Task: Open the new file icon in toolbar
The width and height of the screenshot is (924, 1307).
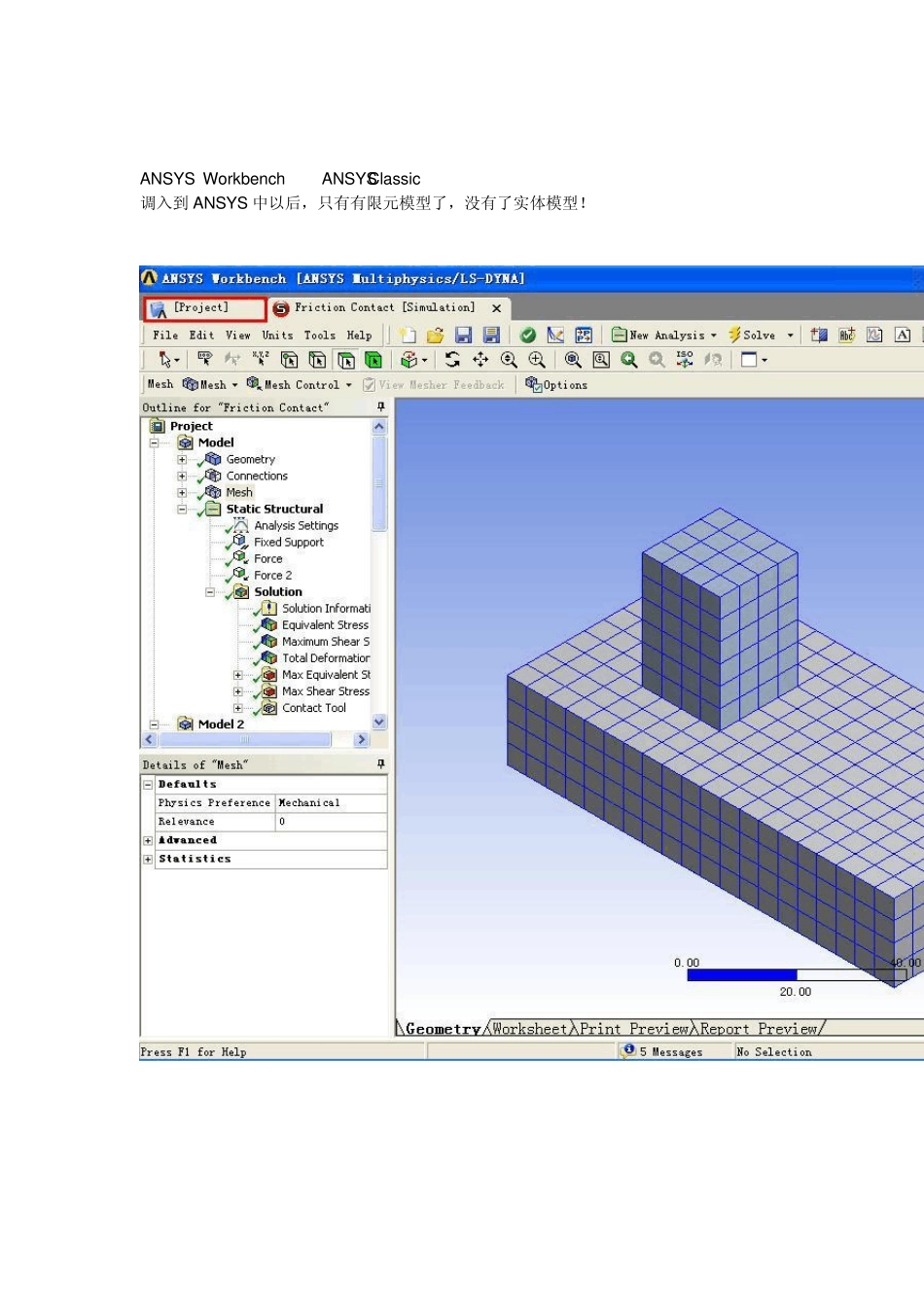Action: 408,335
